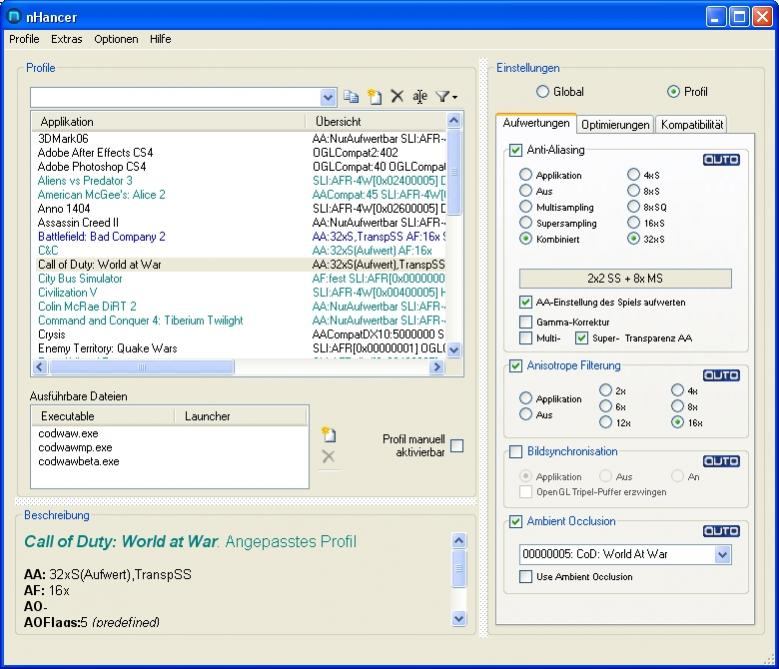Click inside the profile search field
The width and height of the screenshot is (779, 669).
pyautogui.click(x=175, y=97)
